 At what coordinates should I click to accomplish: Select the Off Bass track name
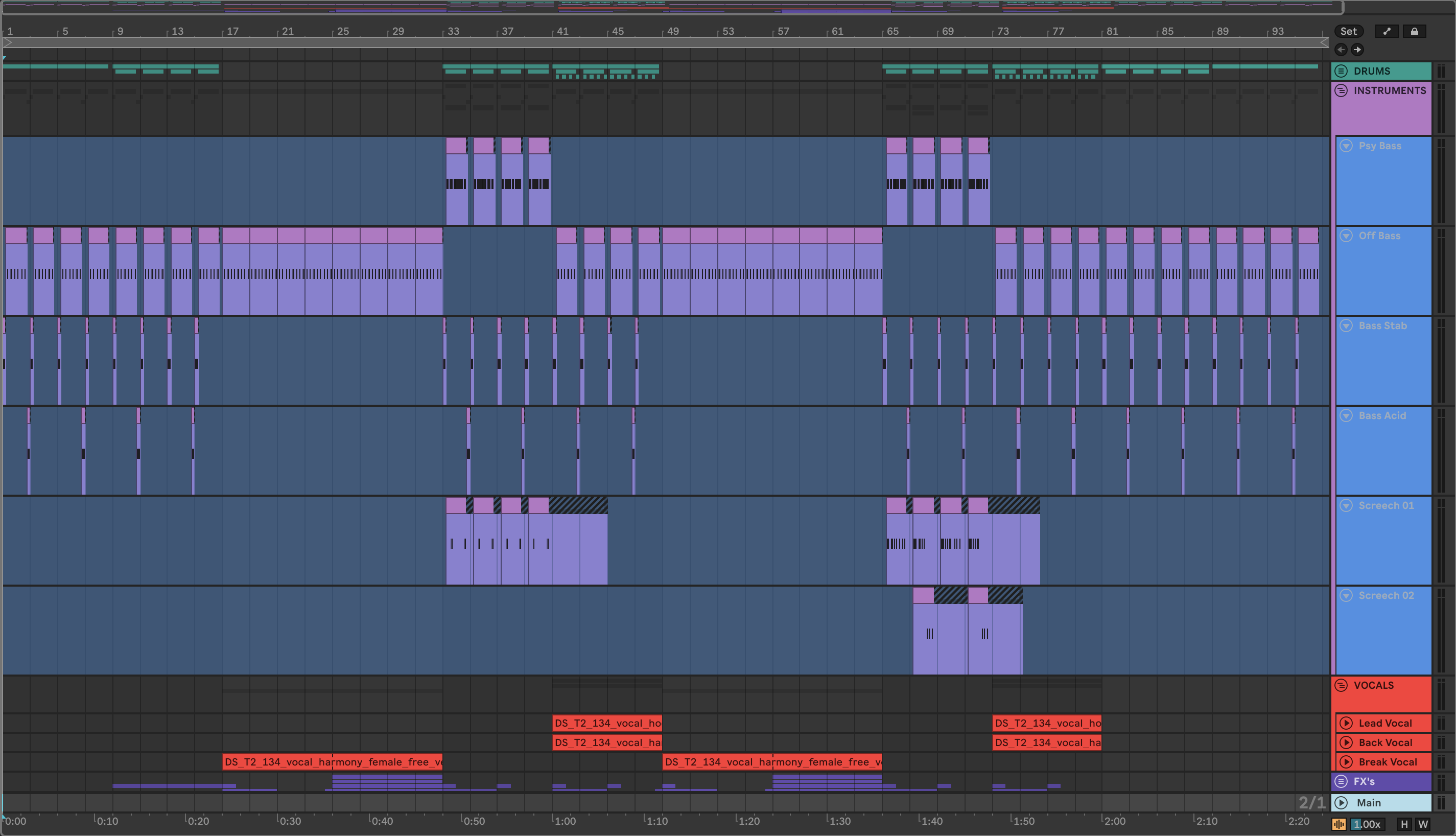click(x=1379, y=236)
